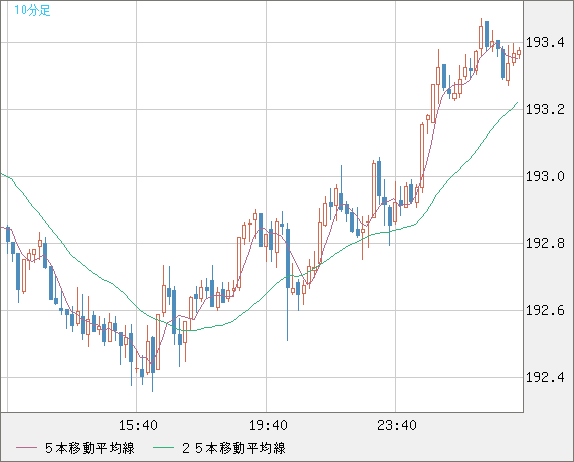Click the 15:40 time axis label
574x462 pixels.
pos(138,425)
